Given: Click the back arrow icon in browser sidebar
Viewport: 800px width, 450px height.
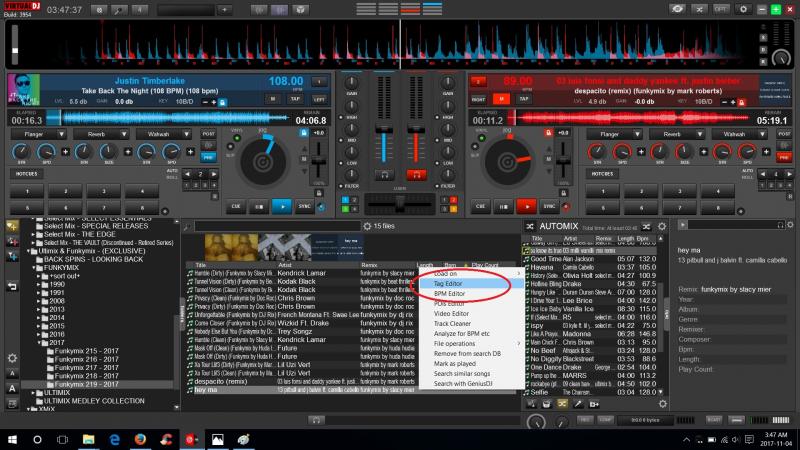Looking at the screenshot, I should [x=12, y=287].
